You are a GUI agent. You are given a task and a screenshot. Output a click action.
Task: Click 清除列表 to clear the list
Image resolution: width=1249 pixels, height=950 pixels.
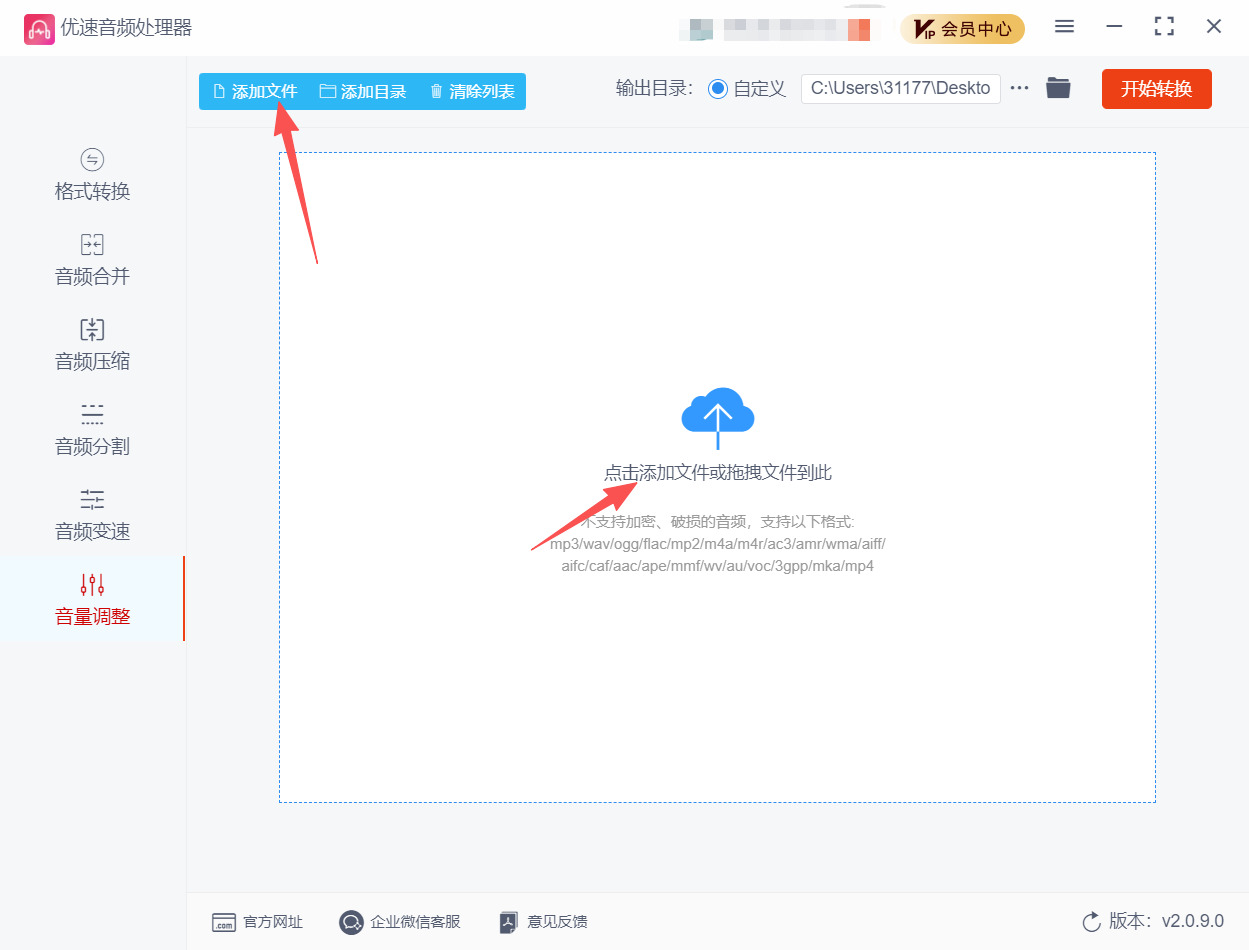pyautogui.click(x=472, y=92)
